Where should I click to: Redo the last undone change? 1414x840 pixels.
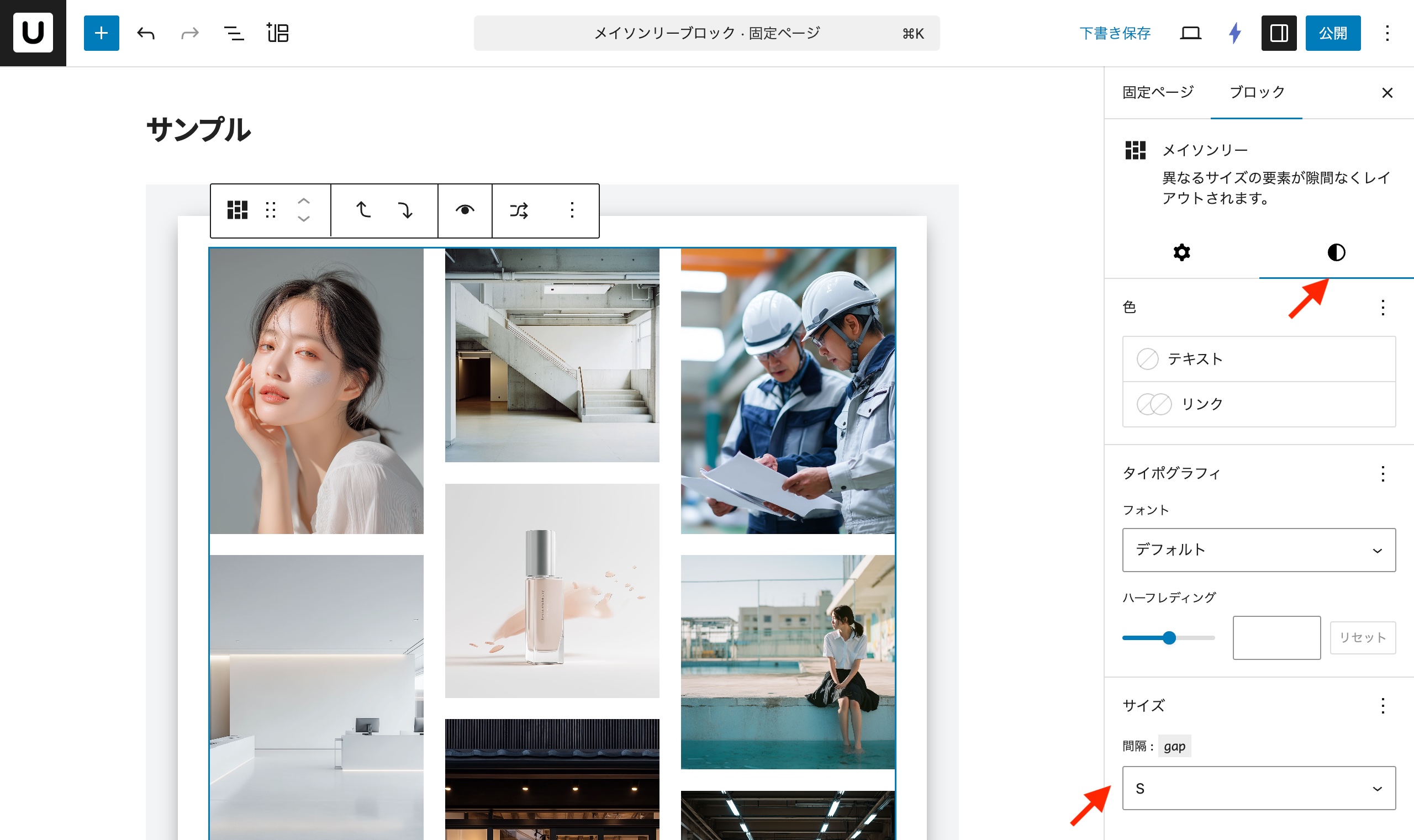coord(189,33)
